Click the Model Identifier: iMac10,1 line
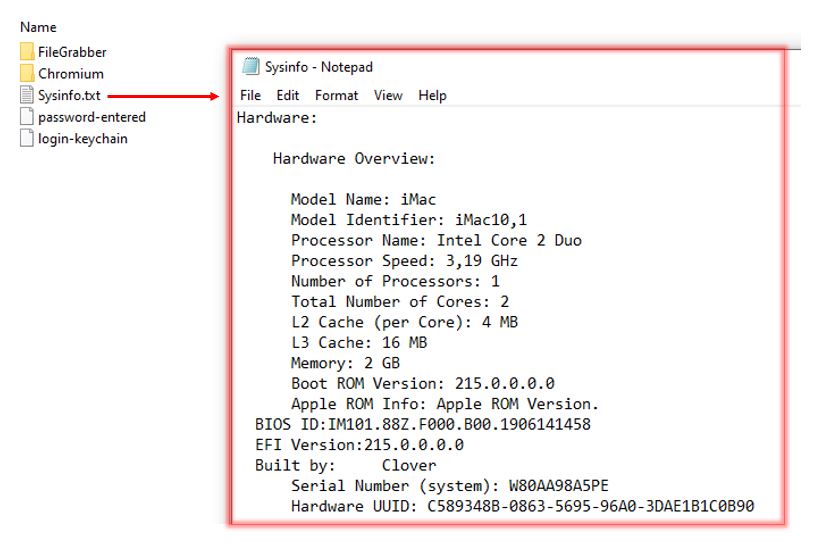The image size is (814, 543). tap(409, 220)
